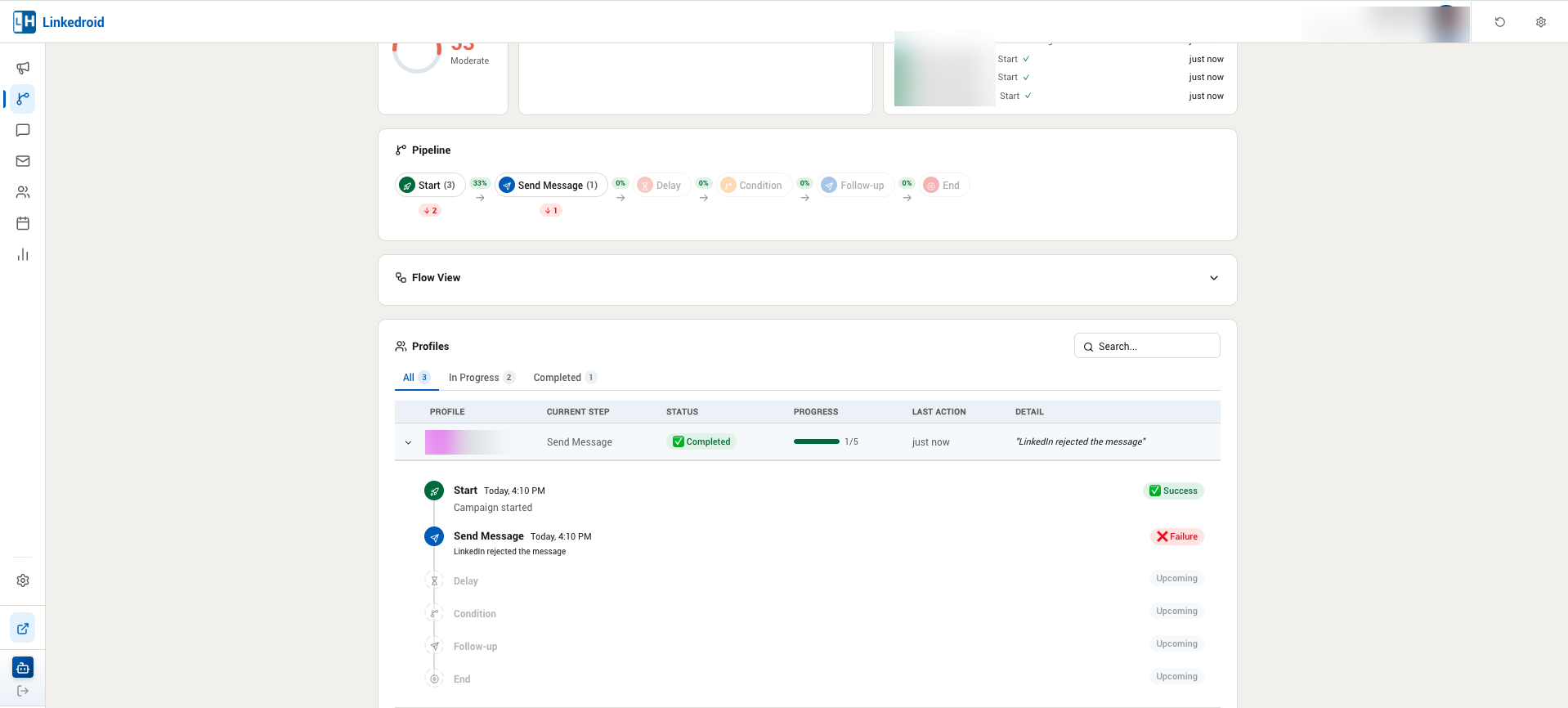Viewport: 1568px width, 708px height.
Task: Click the Upcoming badge for End
Action: (x=1176, y=676)
